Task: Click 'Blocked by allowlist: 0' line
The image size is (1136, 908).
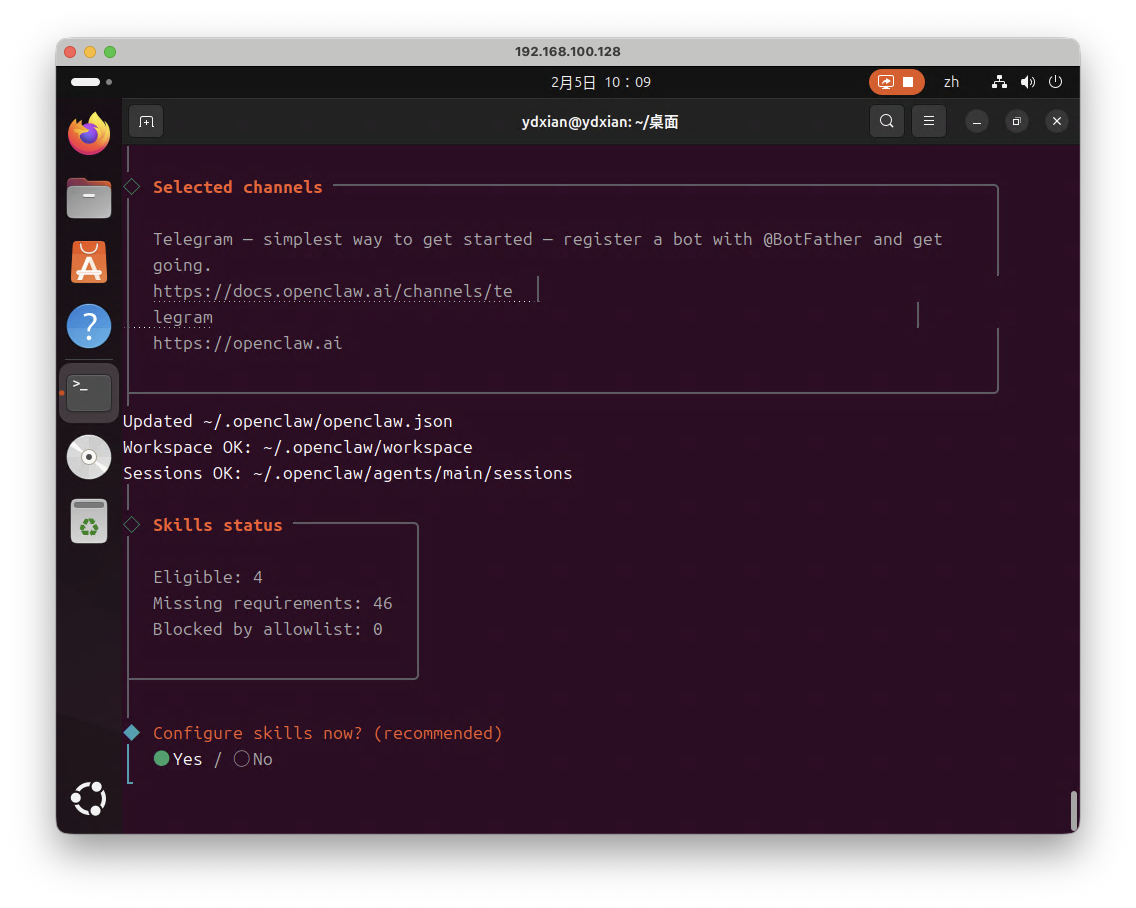Action: point(267,629)
